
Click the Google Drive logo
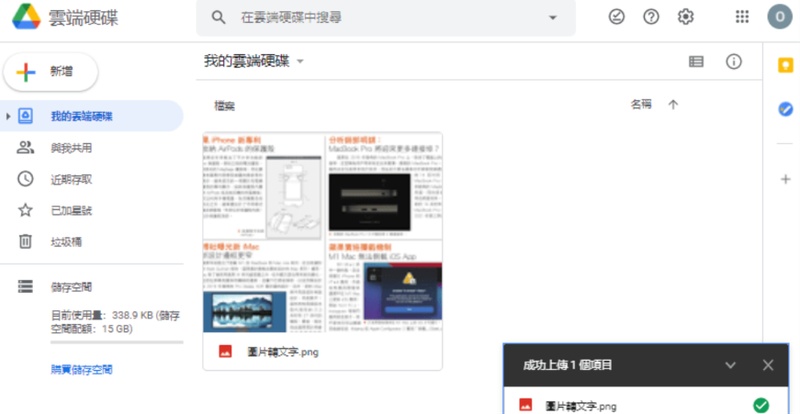coord(27,17)
